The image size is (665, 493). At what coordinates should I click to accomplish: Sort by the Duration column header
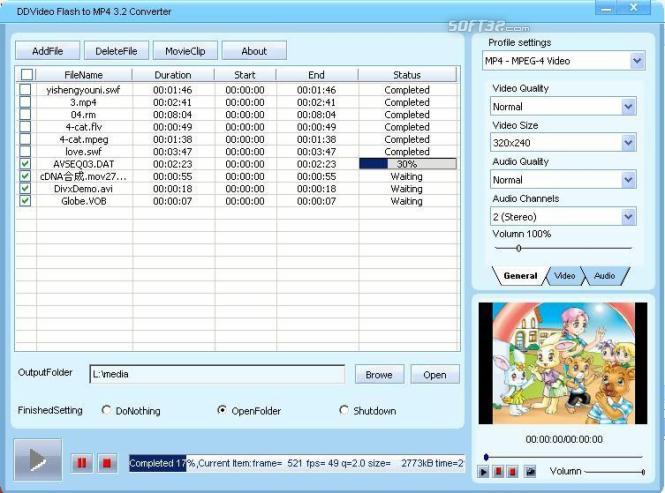[173, 75]
